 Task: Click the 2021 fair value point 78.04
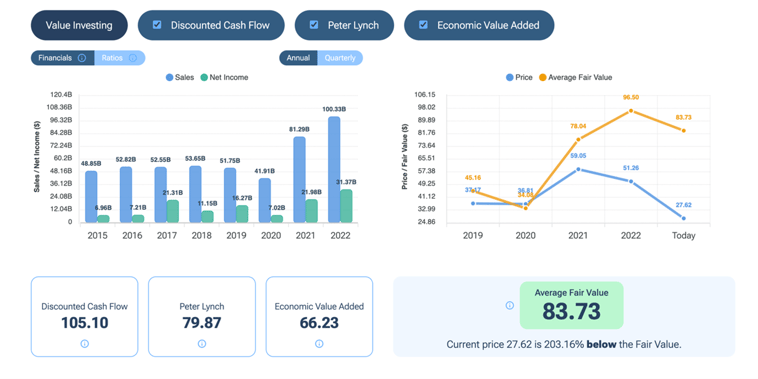578,140
